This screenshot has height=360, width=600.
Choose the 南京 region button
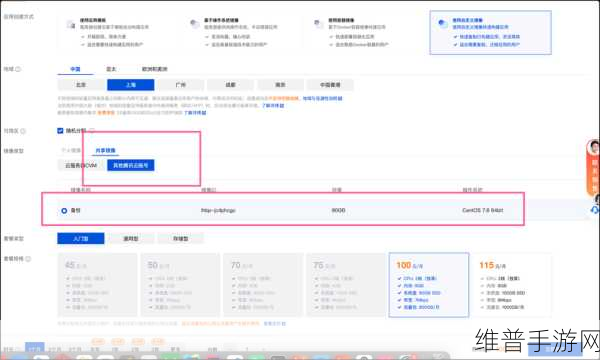click(280, 85)
